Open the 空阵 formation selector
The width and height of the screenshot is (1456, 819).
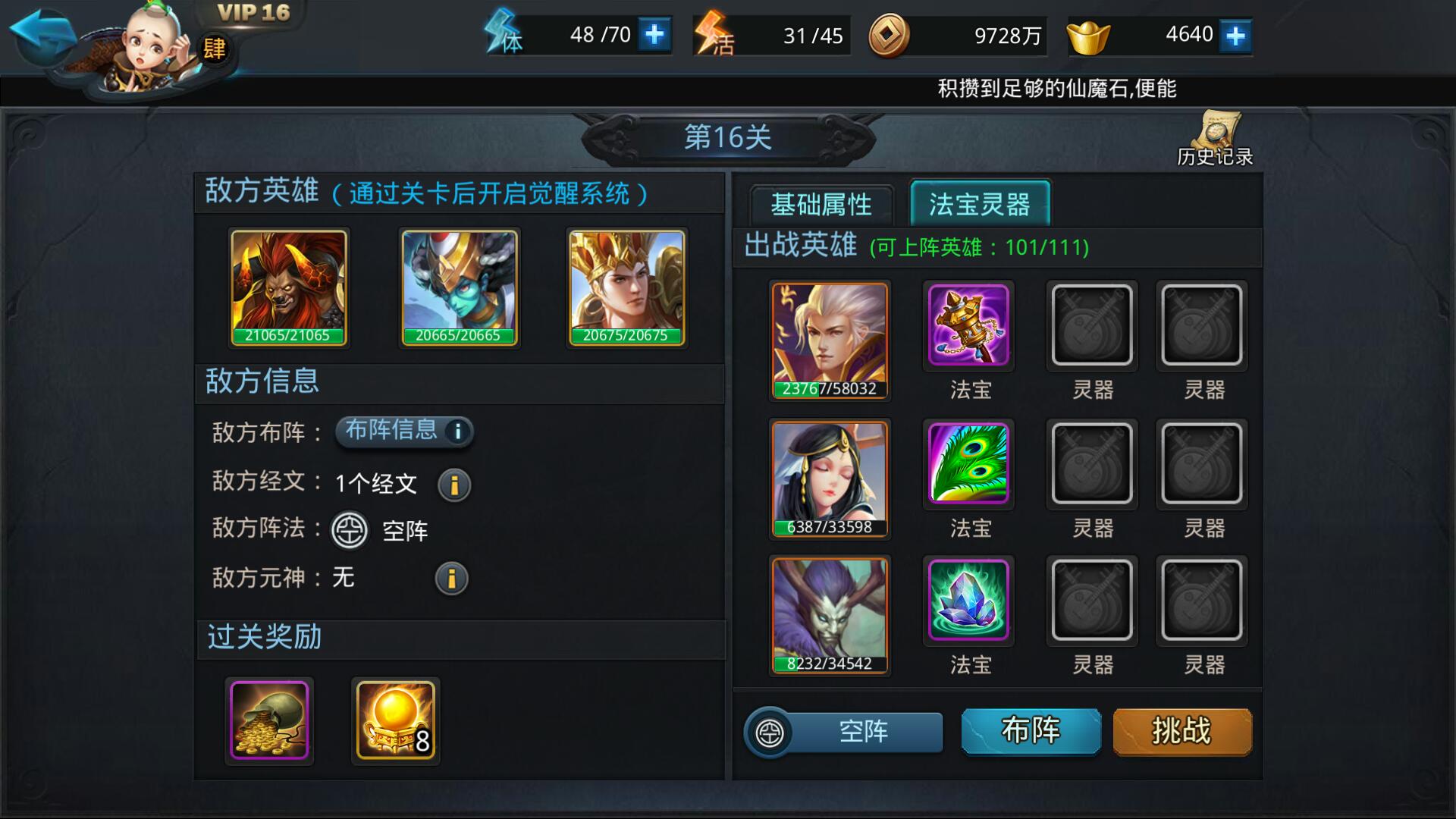pos(844,732)
